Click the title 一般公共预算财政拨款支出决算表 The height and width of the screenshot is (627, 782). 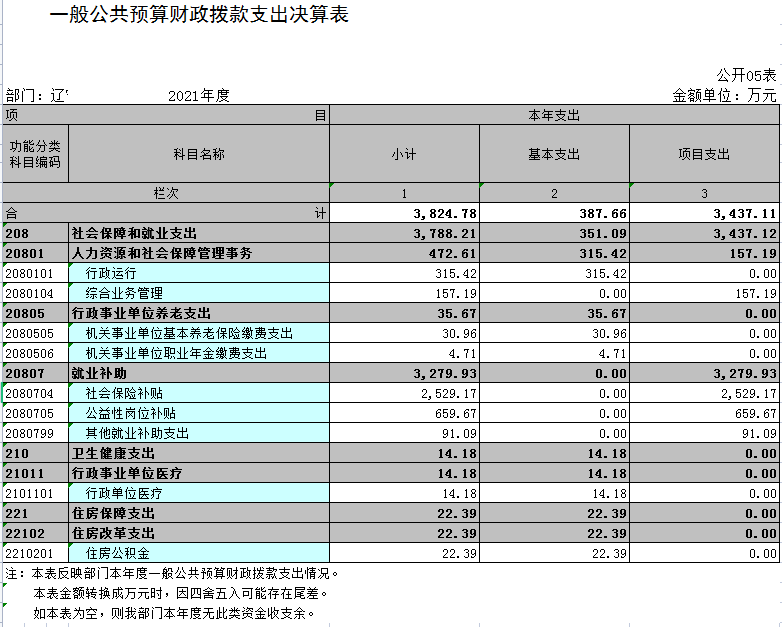click(198, 15)
